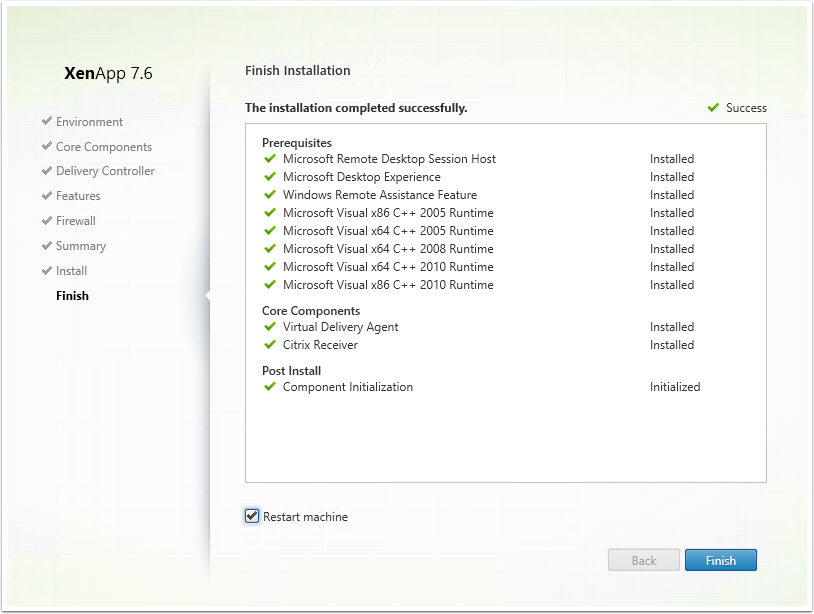Screen dimensions: 814x614
Task: Click Installed status for Citrix Receiver
Action: (672, 345)
